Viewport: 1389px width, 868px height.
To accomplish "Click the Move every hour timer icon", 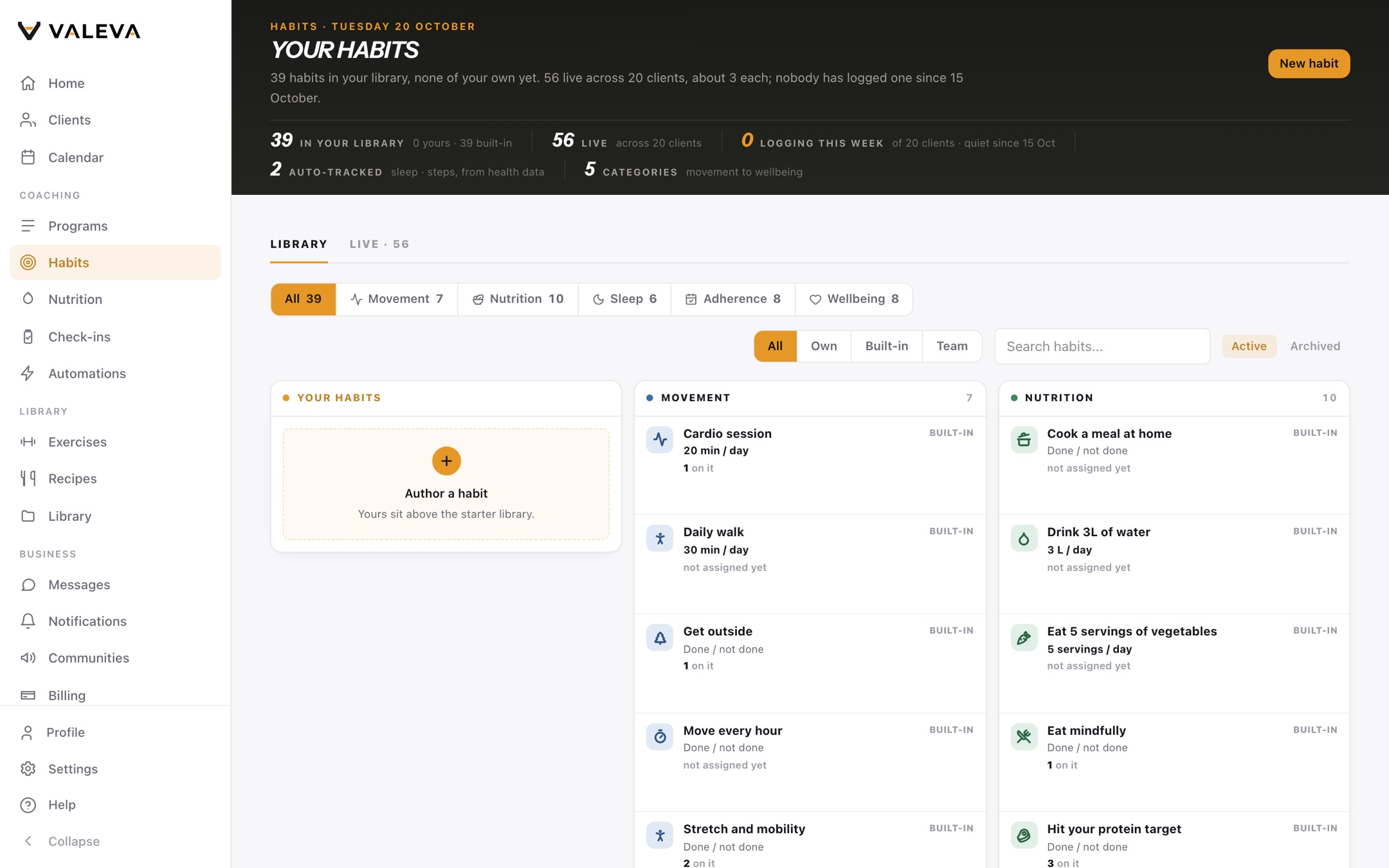I will coord(660,737).
